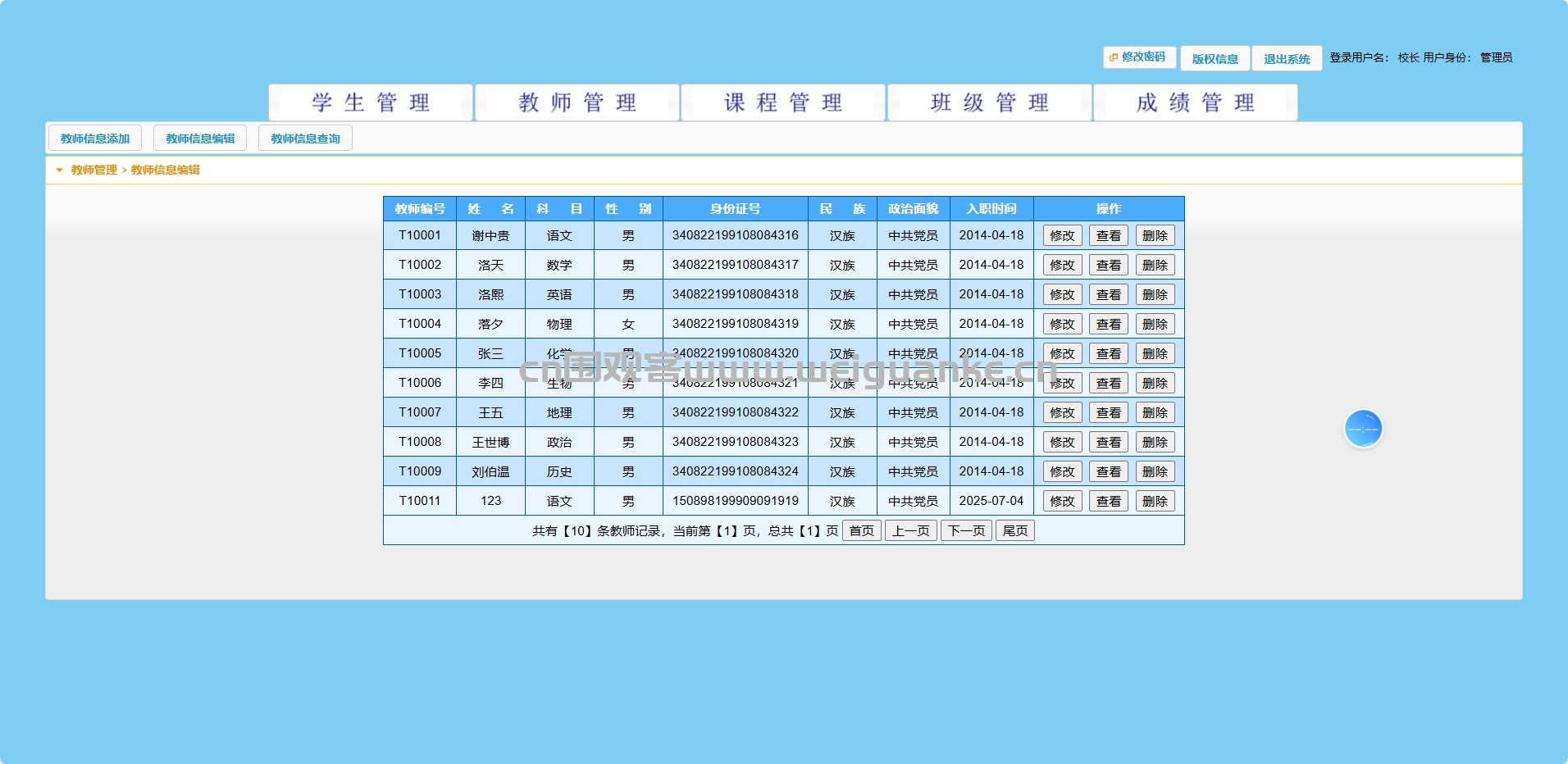
Task: Click 删除 for teacher T10009 刘伯温
Action: [1155, 471]
